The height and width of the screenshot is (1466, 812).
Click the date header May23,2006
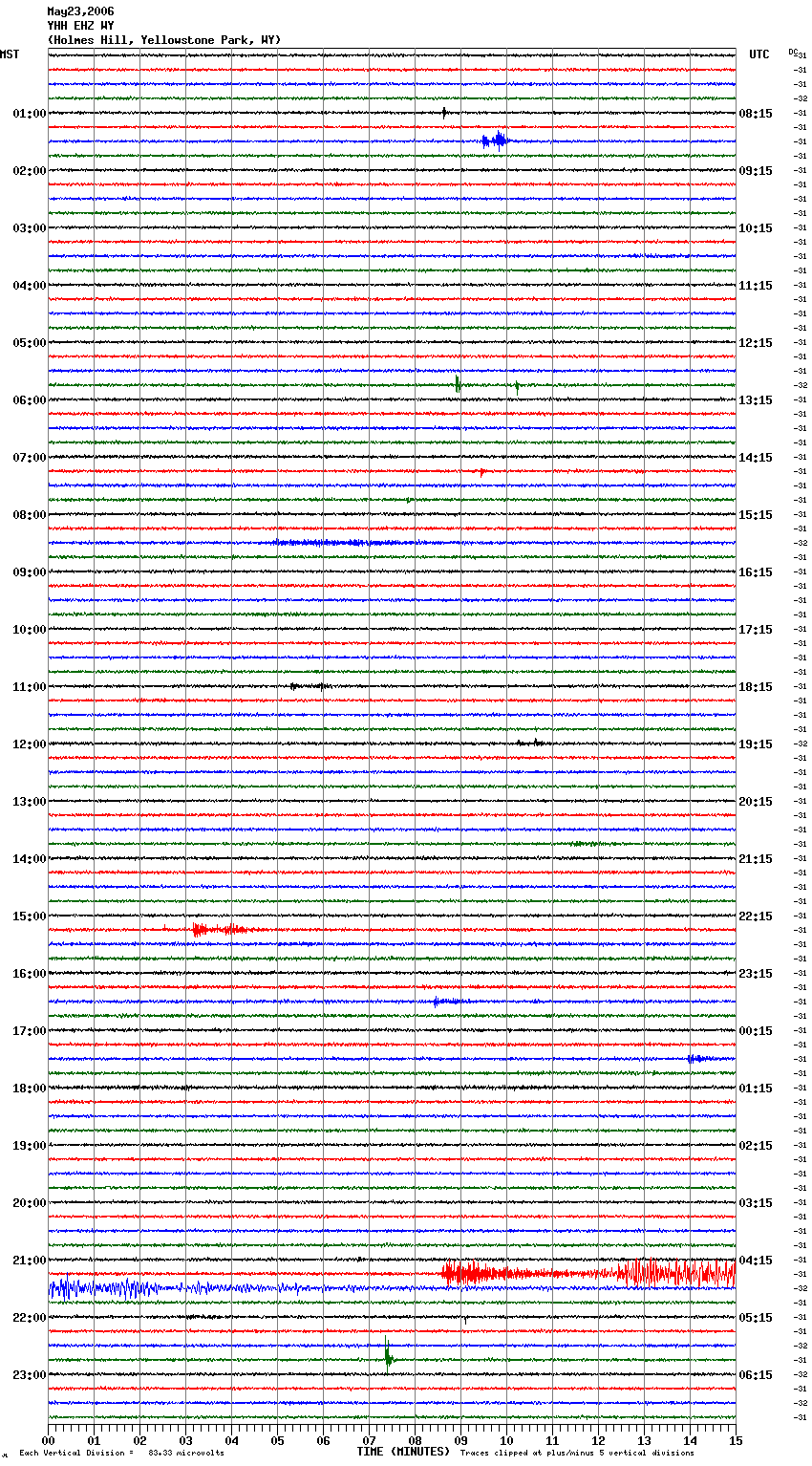pos(80,11)
